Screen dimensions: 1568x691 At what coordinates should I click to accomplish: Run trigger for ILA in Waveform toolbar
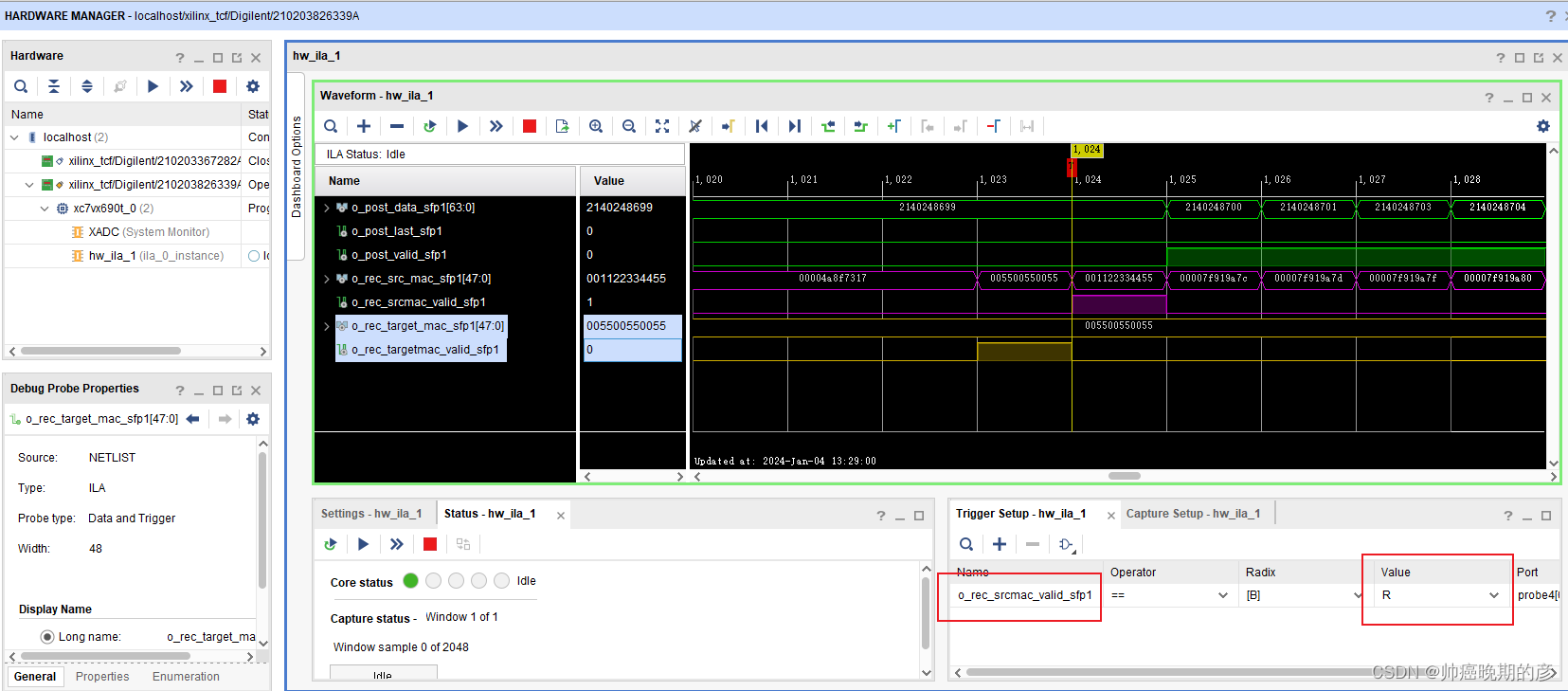pos(463,126)
